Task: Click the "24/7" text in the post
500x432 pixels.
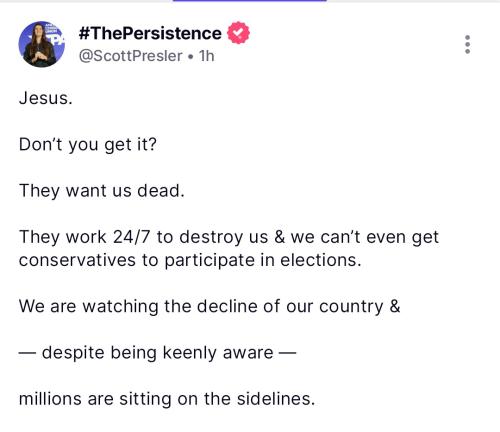Action: tap(132, 237)
